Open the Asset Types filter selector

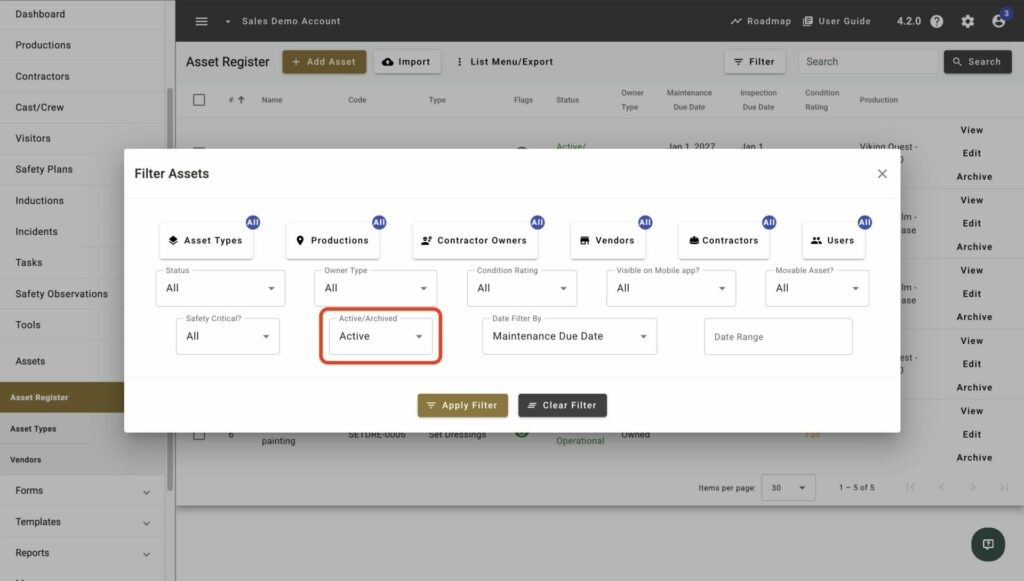point(206,240)
